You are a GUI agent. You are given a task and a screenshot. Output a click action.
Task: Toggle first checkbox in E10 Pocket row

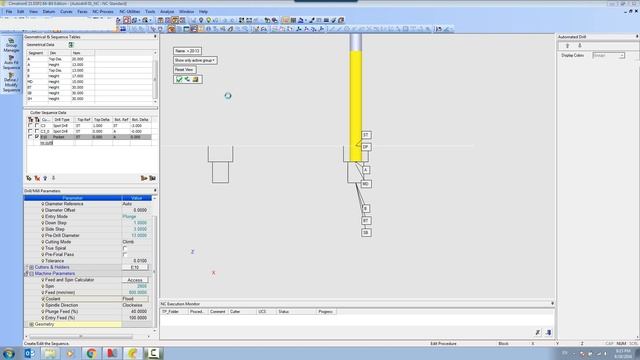[x=30, y=137]
